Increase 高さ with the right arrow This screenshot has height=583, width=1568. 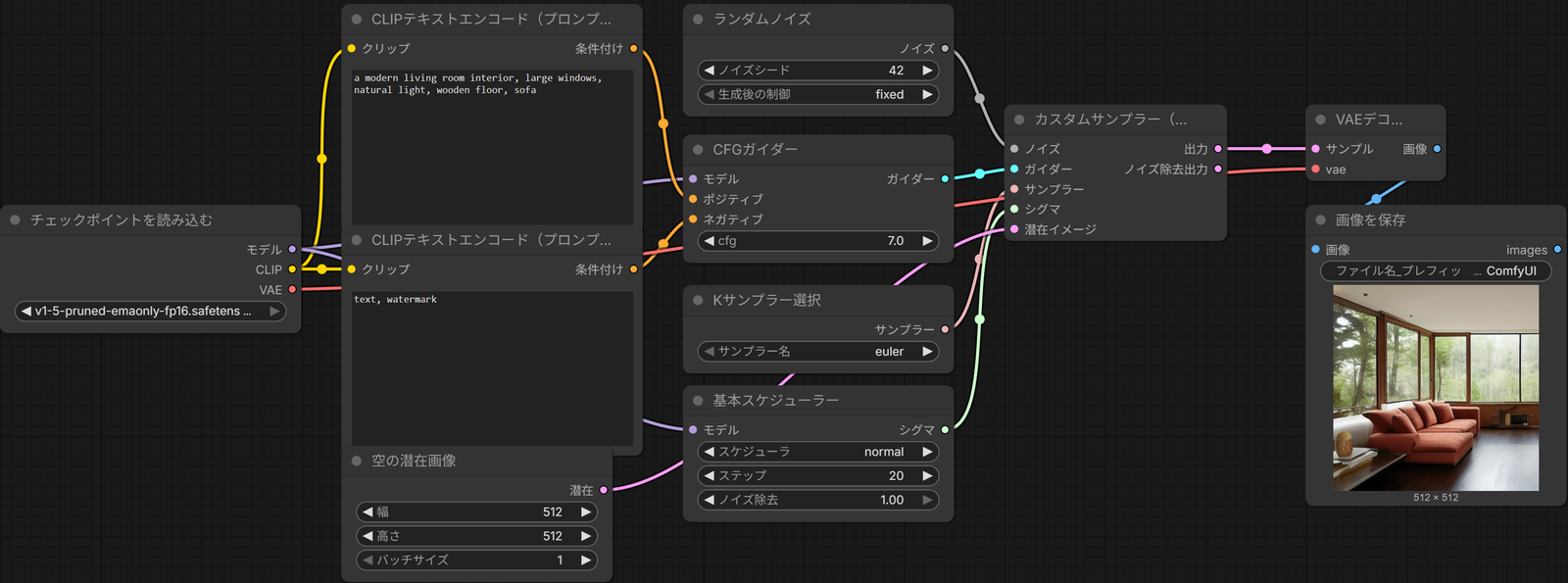point(586,536)
